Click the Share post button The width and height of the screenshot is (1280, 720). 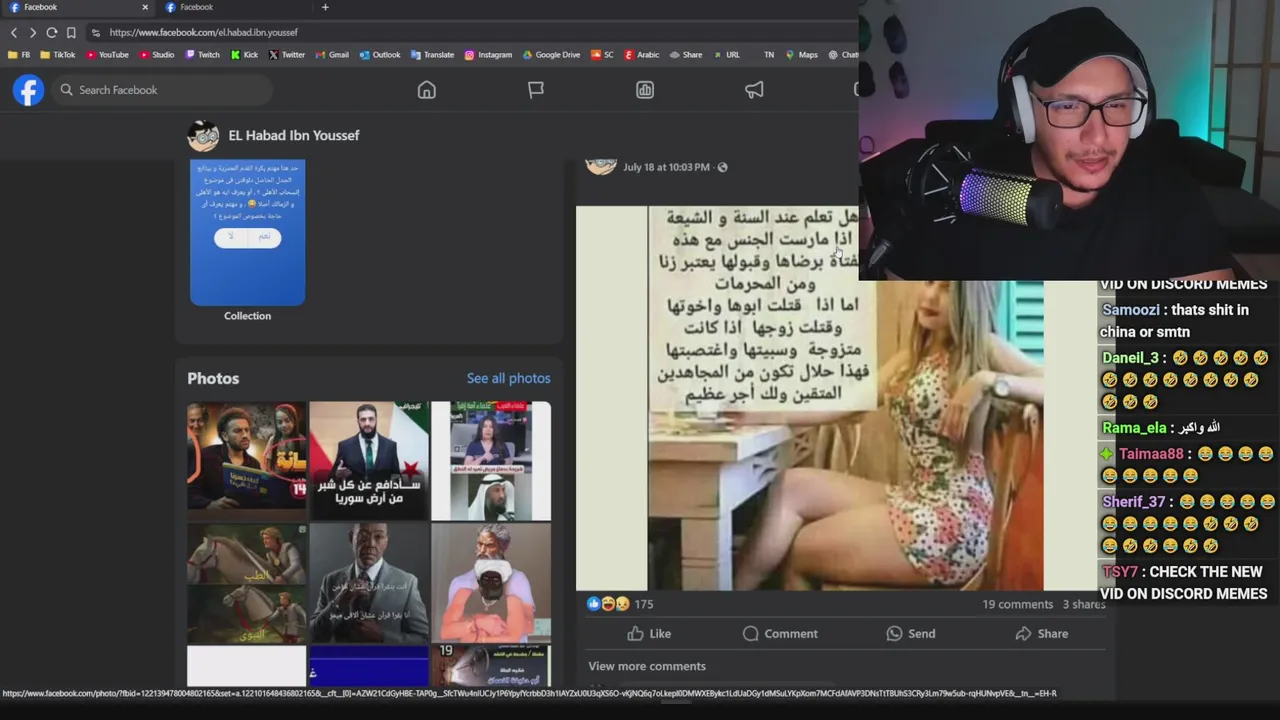click(x=1042, y=634)
